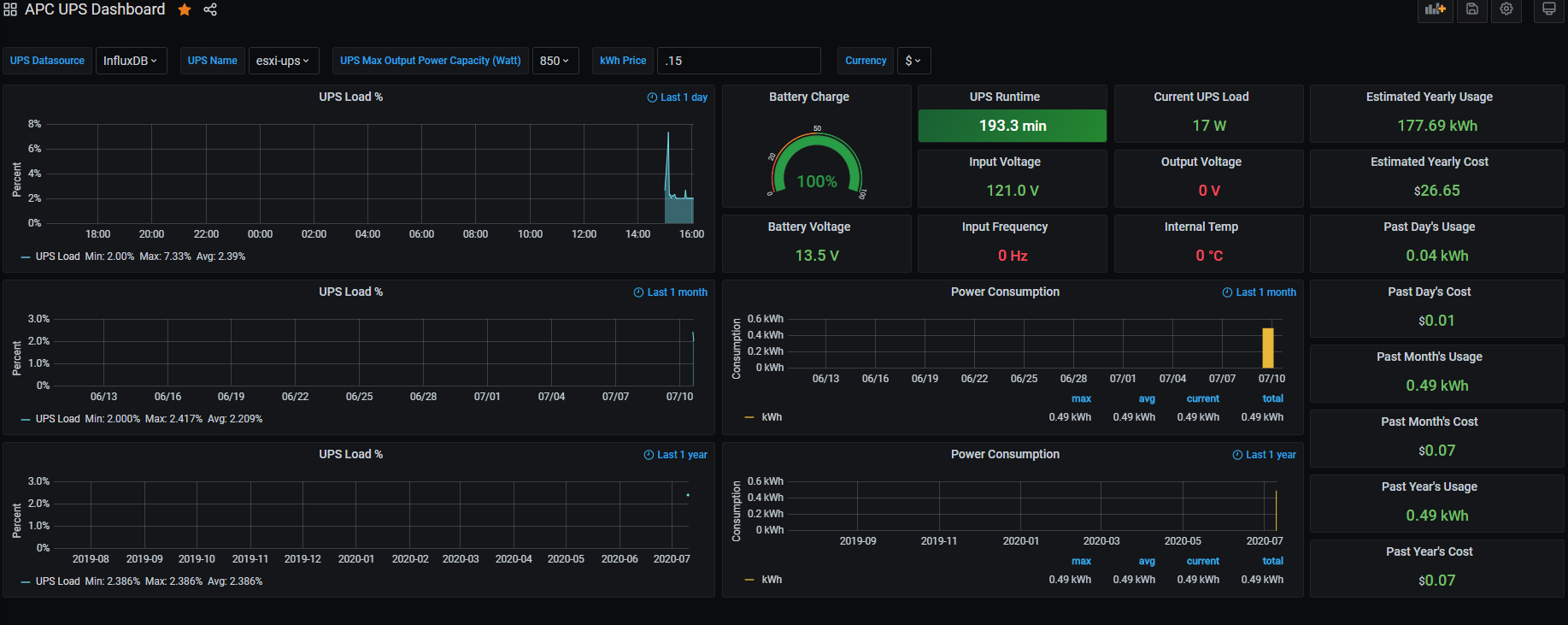
Task: Open APC UPS Dashboard title menu
Action: (95, 9)
